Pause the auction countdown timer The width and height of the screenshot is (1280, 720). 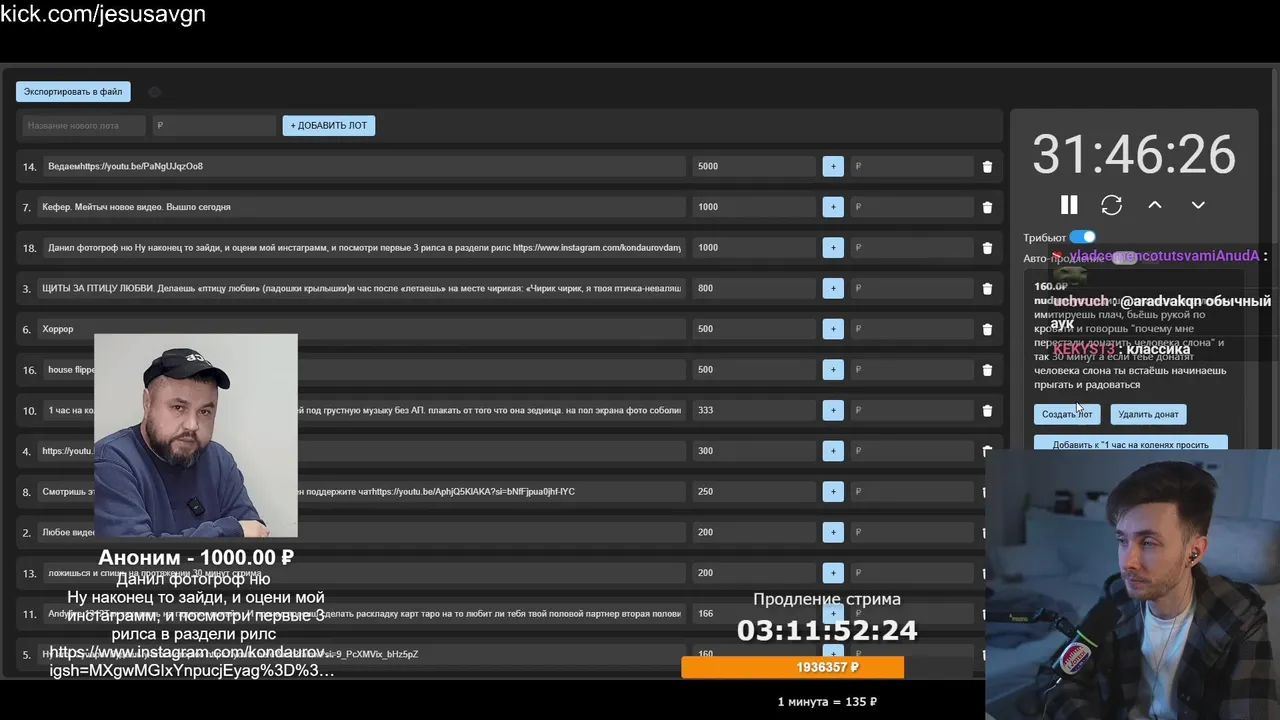1069,205
